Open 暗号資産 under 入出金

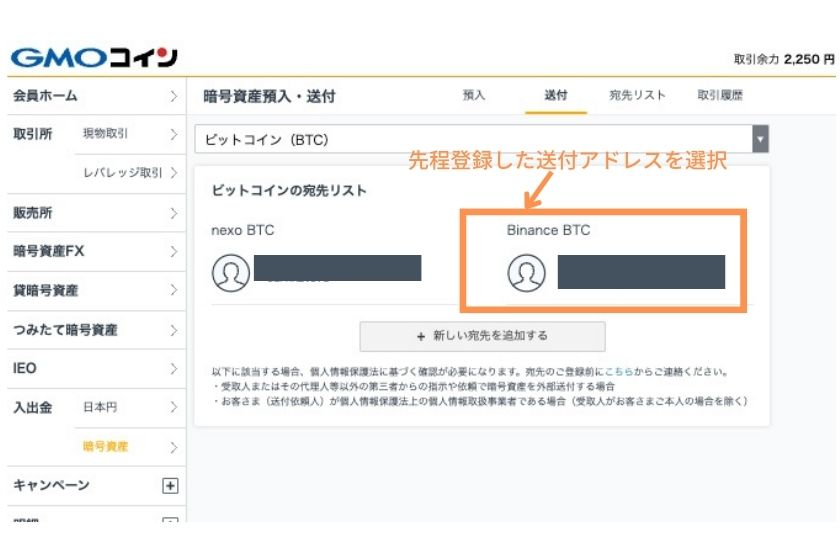[130, 446]
